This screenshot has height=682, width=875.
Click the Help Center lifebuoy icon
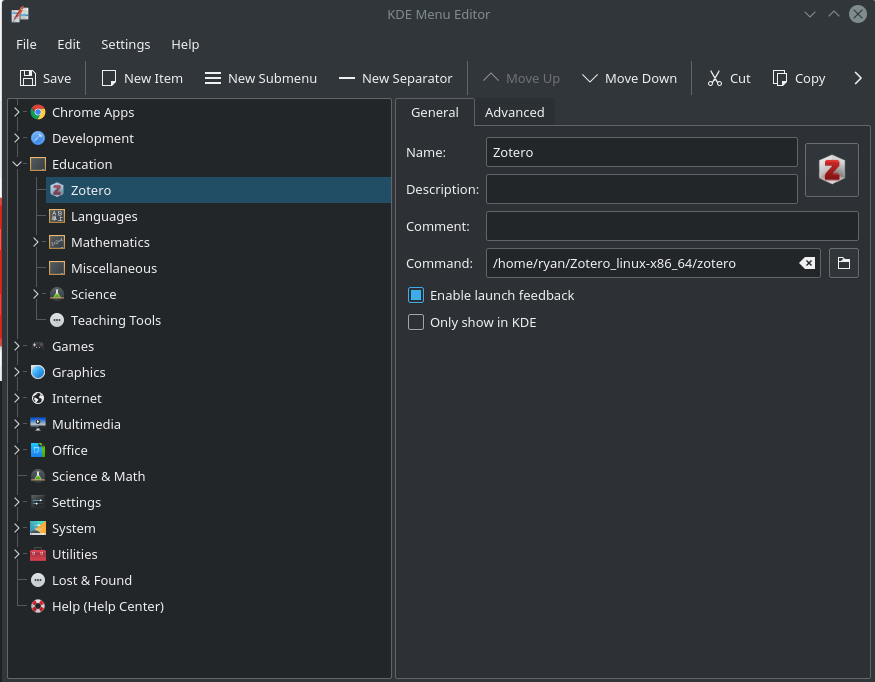click(x=38, y=606)
